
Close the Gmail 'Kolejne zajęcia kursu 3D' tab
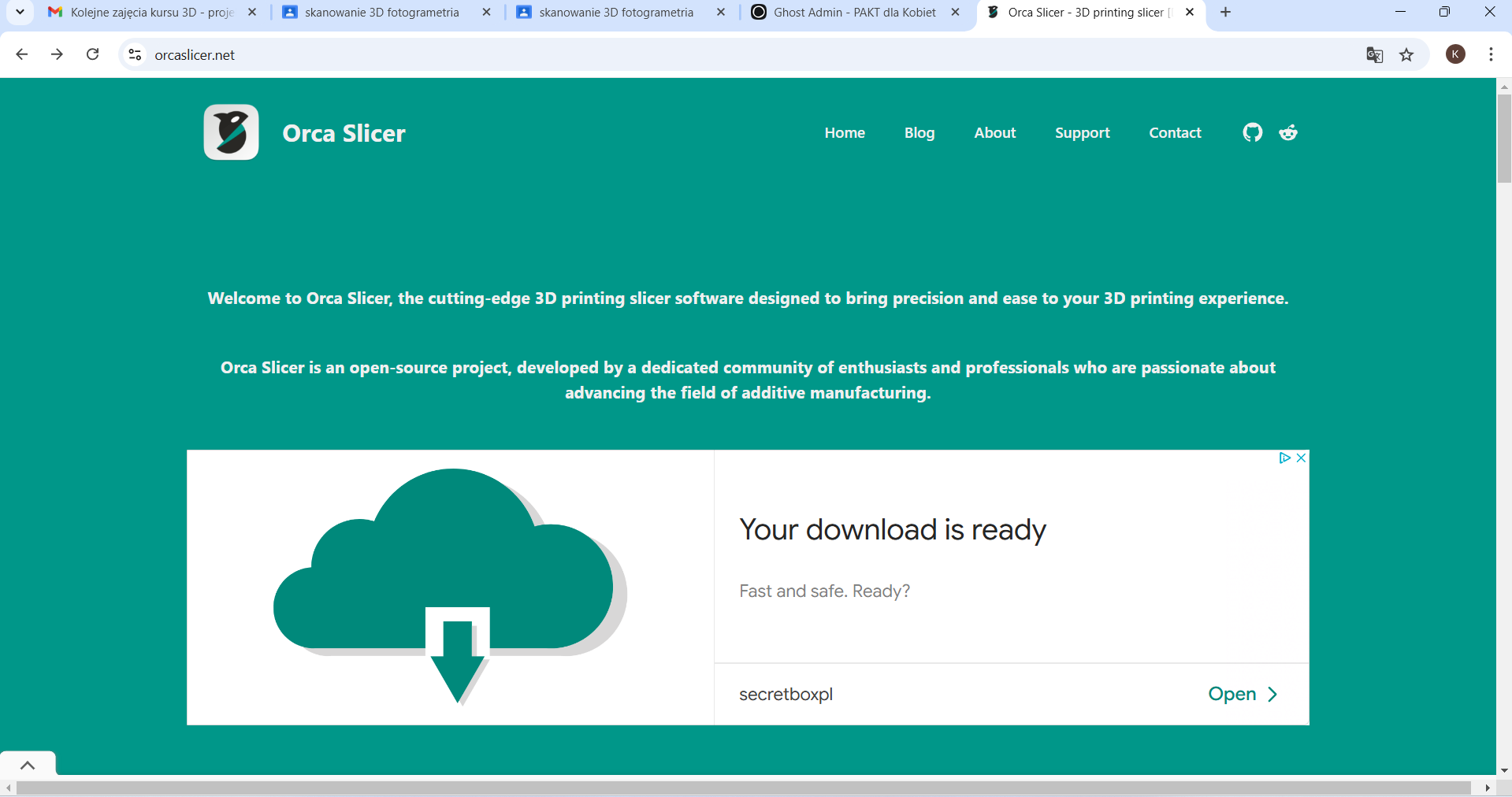click(252, 12)
